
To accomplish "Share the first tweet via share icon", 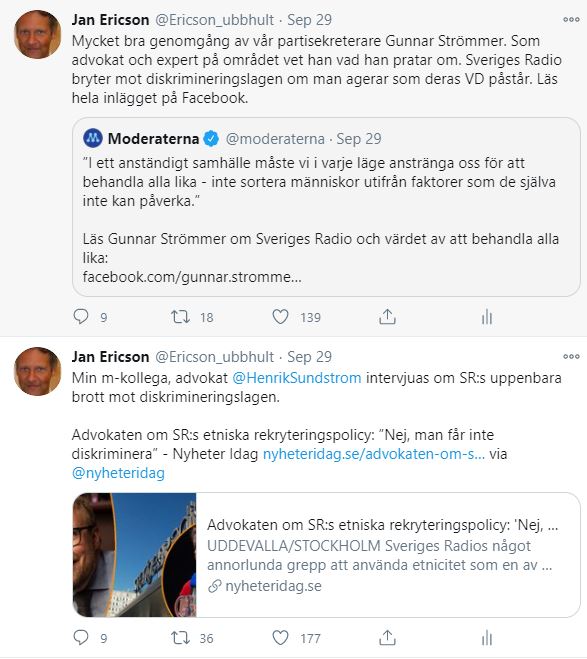I will pyautogui.click(x=387, y=316).
